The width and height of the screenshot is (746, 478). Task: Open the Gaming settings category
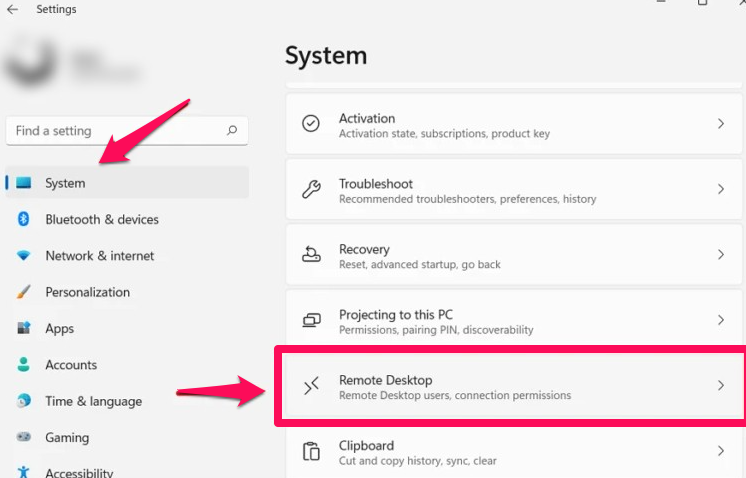127,437
